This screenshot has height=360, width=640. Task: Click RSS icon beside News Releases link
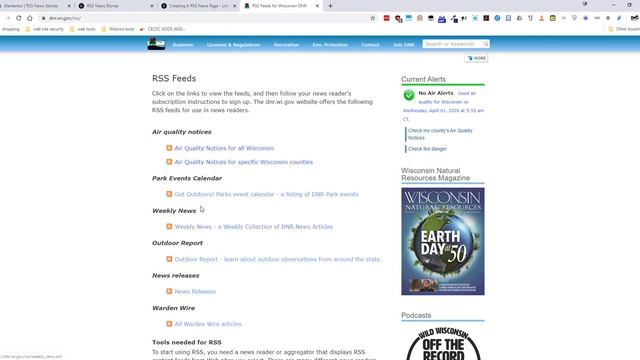coord(169,291)
